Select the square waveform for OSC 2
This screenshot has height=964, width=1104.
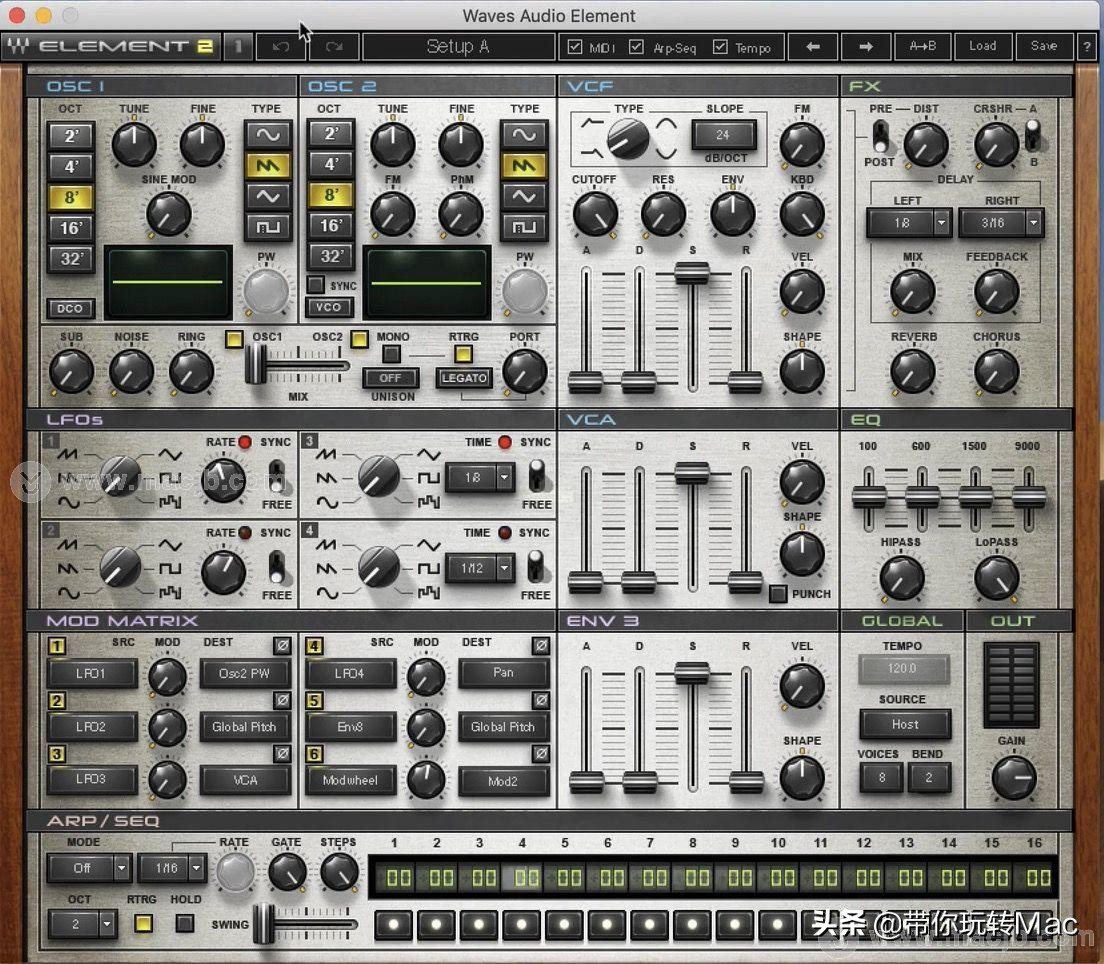tap(524, 227)
